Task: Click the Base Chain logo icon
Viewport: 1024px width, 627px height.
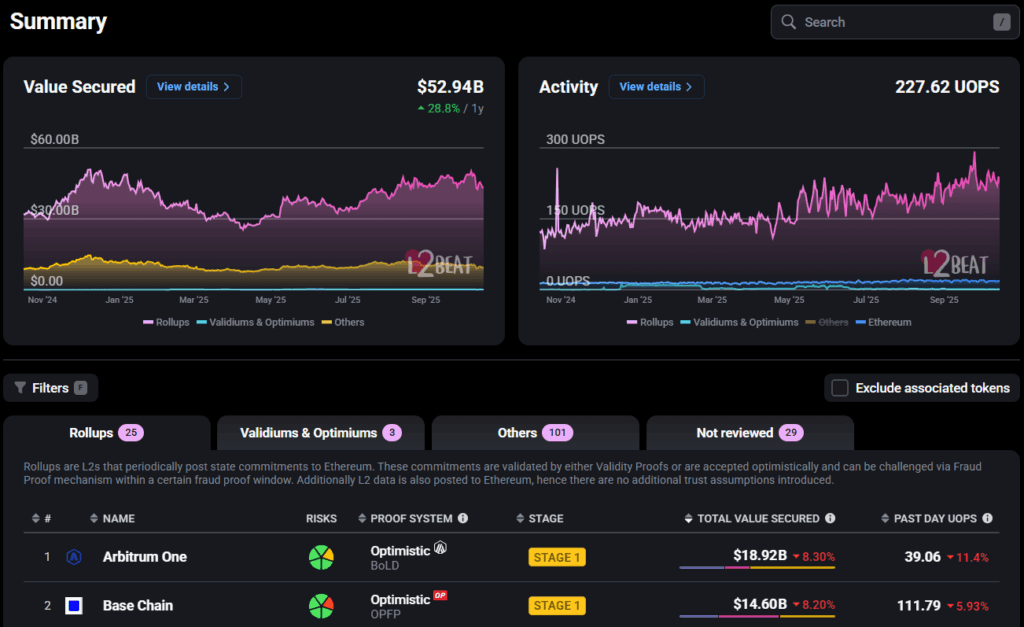Action: [74, 605]
